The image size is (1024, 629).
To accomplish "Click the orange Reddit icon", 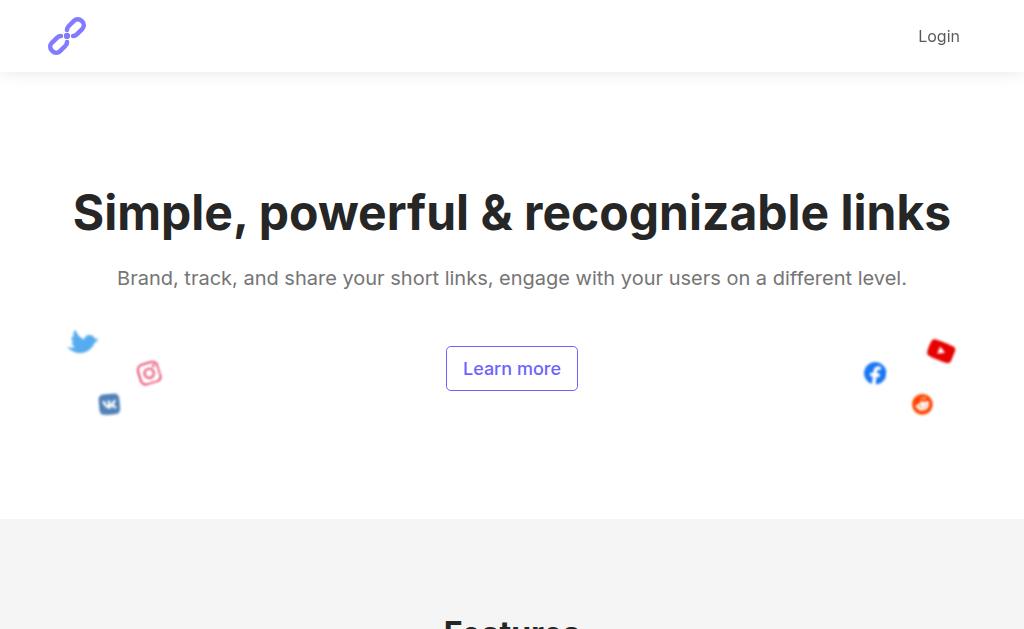I will click(x=922, y=404).
